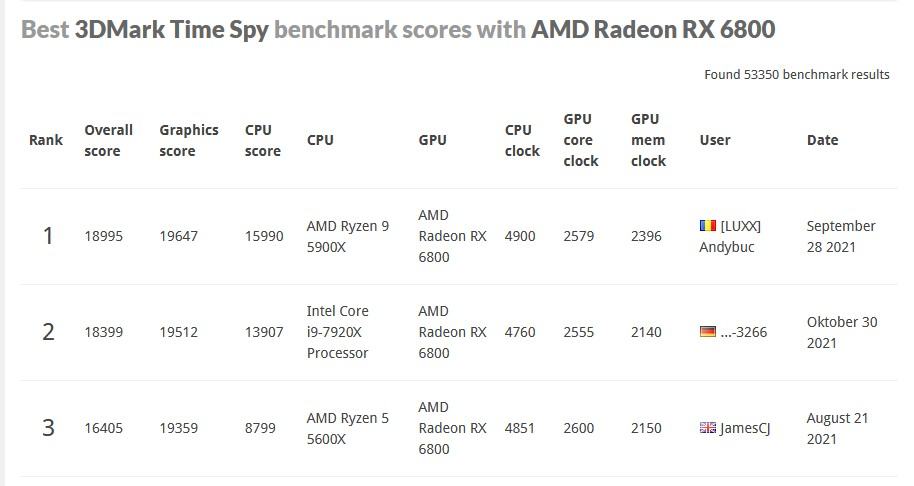Click the Rank column header
The width and height of the screenshot is (914, 486).
tap(46, 140)
